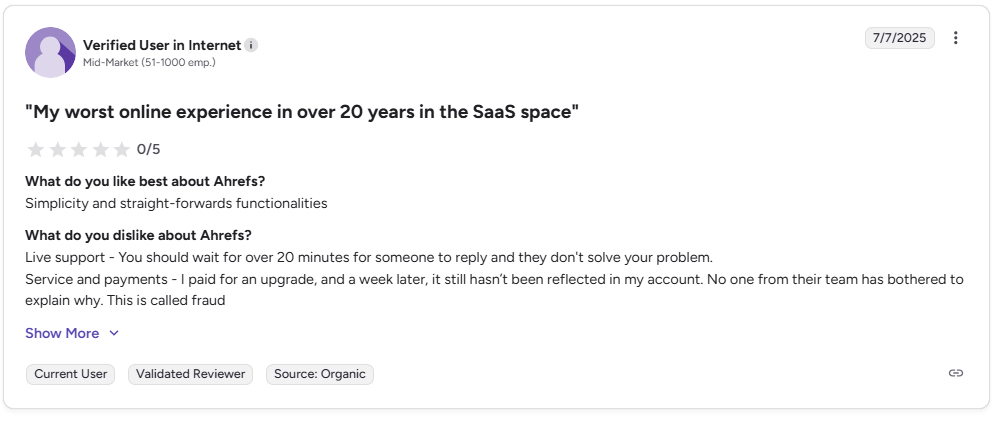Click the 7/7/2025 date badge
Viewport: 1000px width, 424px height.
click(x=900, y=38)
